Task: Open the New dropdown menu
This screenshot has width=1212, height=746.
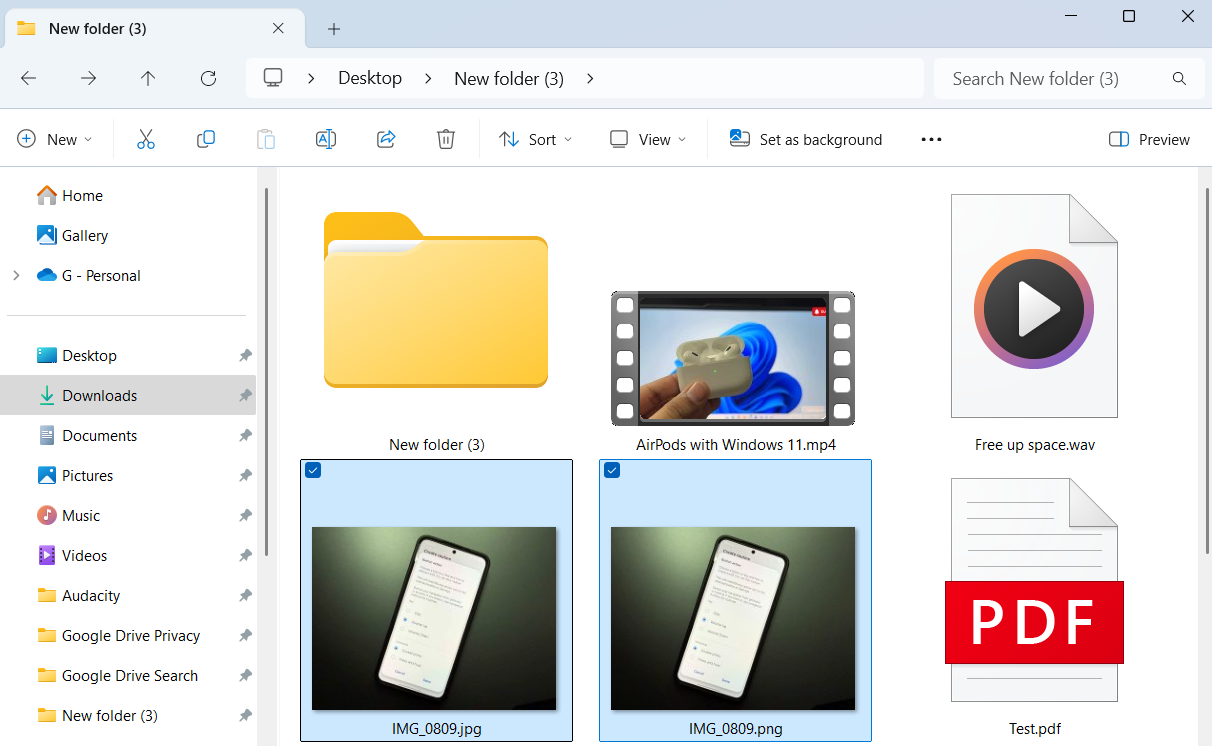Action: pyautogui.click(x=55, y=139)
